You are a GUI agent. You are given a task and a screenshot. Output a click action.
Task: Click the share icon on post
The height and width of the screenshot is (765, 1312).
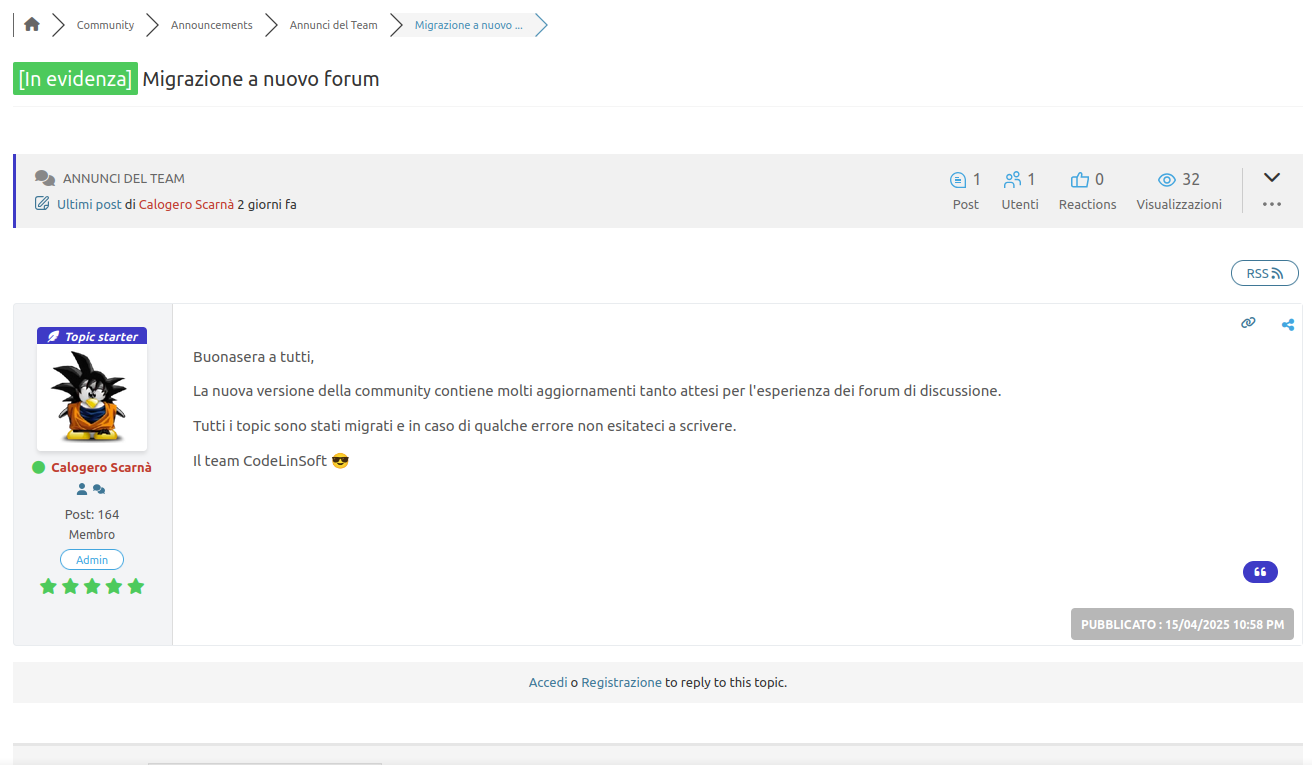1288,324
